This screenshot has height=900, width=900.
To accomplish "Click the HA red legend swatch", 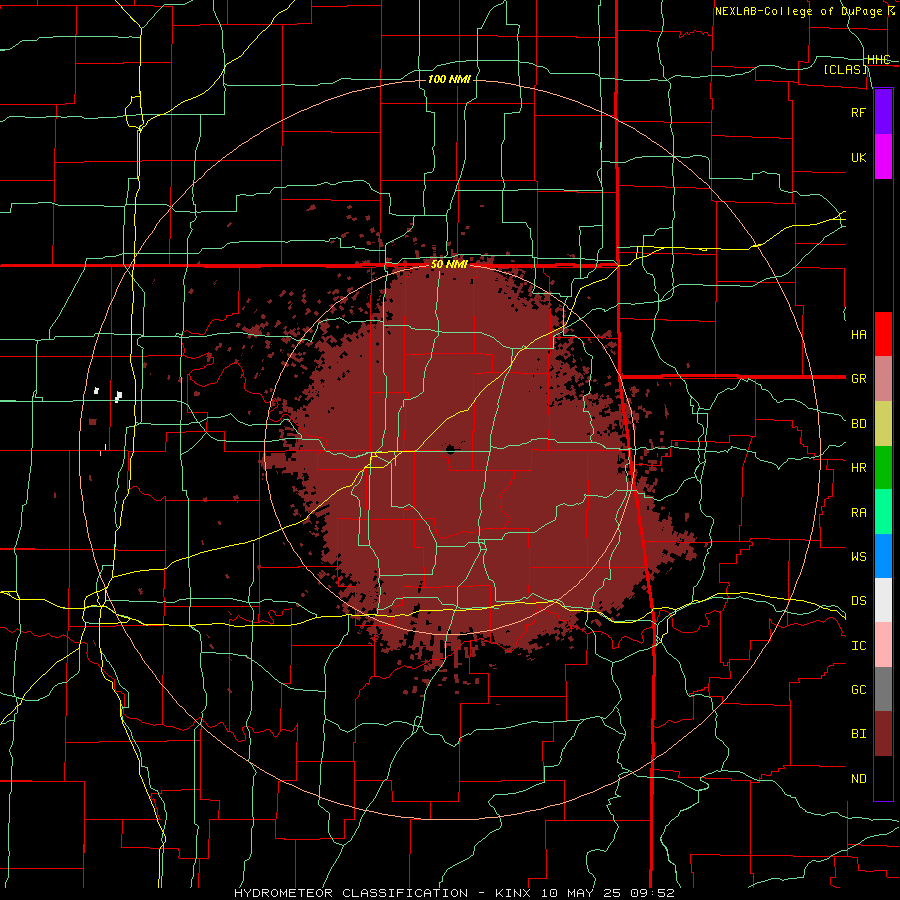I will (883, 334).
